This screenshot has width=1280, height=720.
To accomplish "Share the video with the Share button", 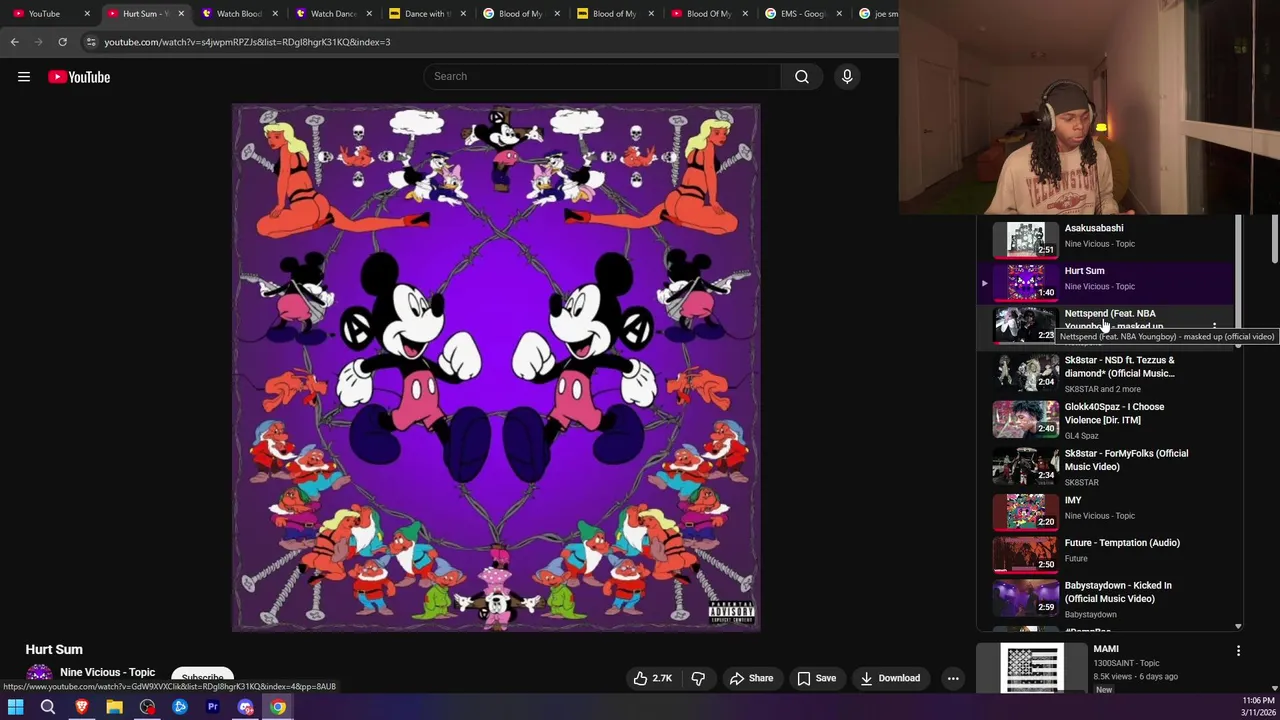I will click(x=751, y=678).
